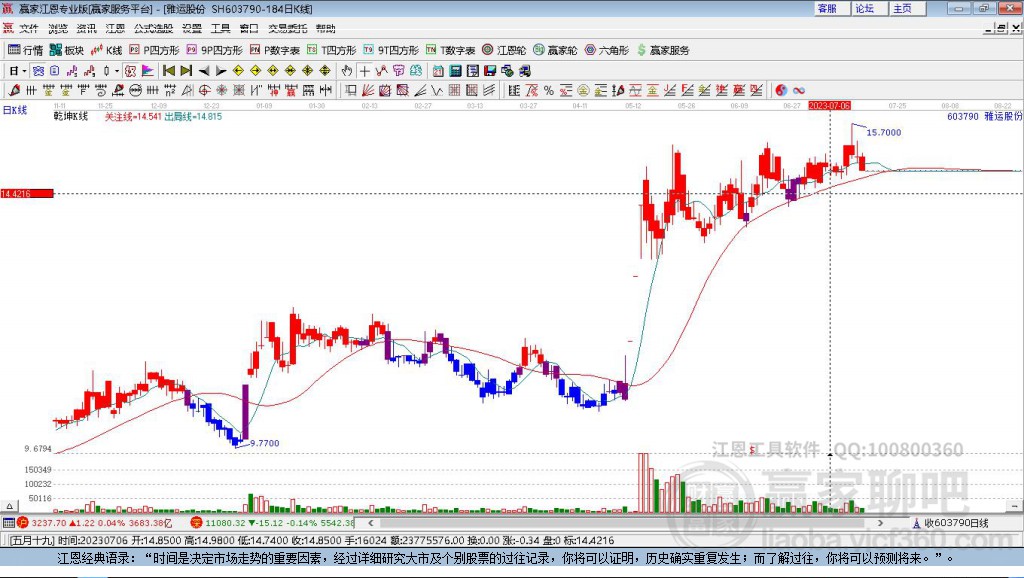Open the T数字表 tool
This screenshot has width=1024, height=578.
click(x=451, y=50)
